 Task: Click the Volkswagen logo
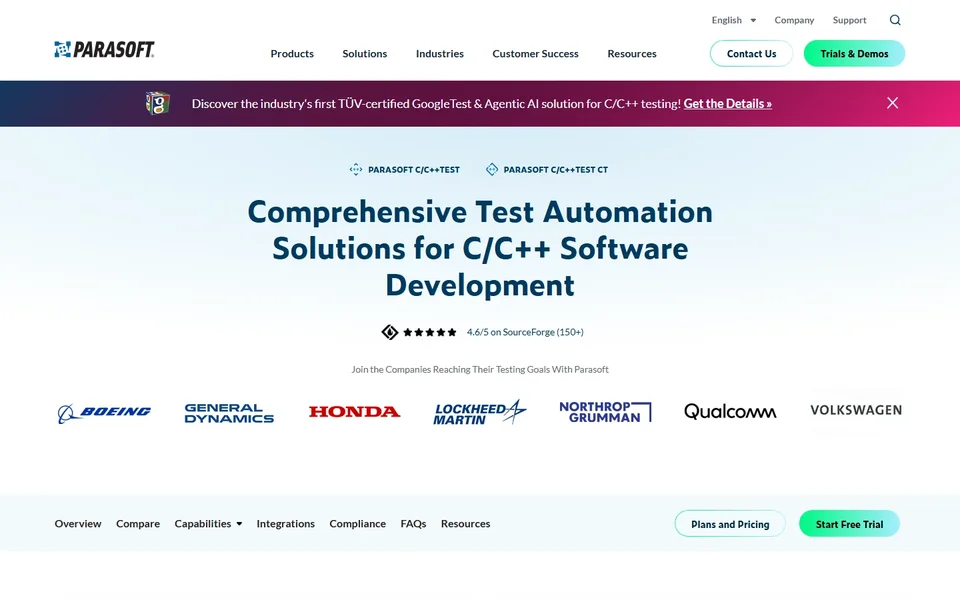pos(856,410)
